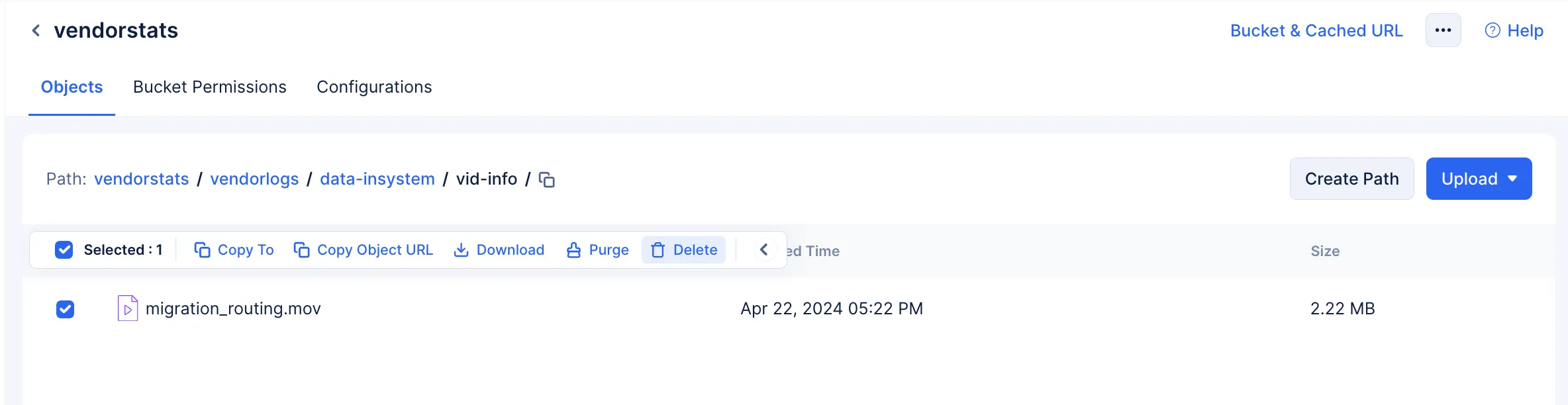The width and height of the screenshot is (1568, 405).
Task: Click the back arrow beside vendorstats title
Action: [36, 30]
